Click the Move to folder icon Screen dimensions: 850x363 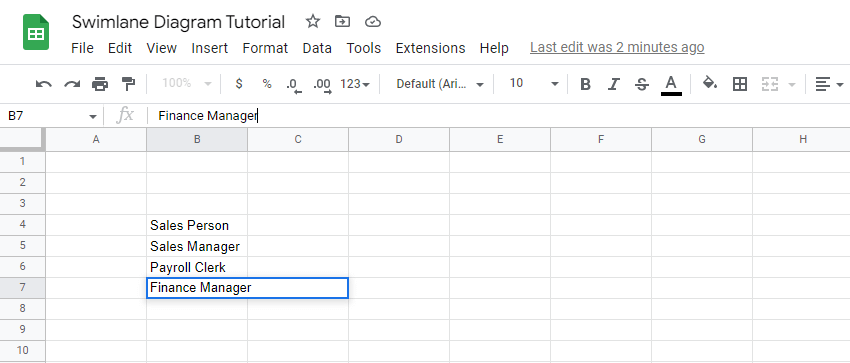[x=342, y=22]
